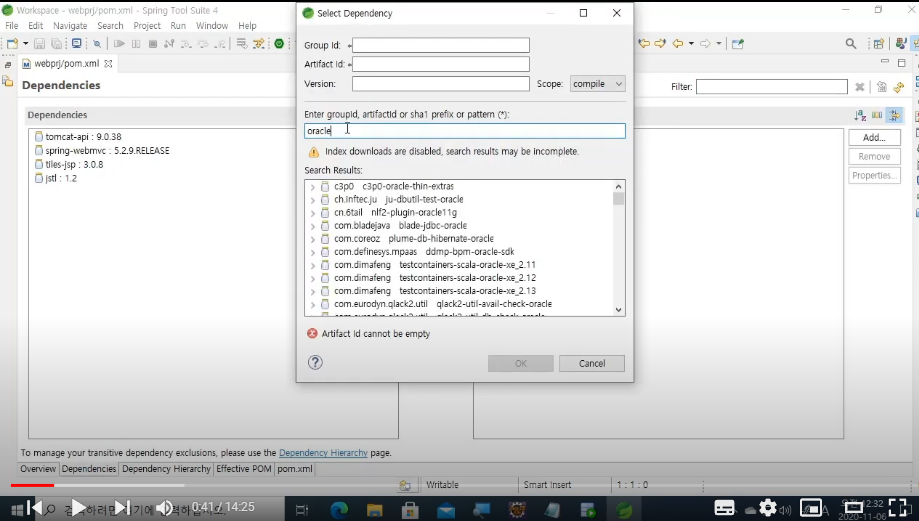
Task: Expand the c3p0 c3p0-oracle-thin-extras result
Action: (312, 187)
